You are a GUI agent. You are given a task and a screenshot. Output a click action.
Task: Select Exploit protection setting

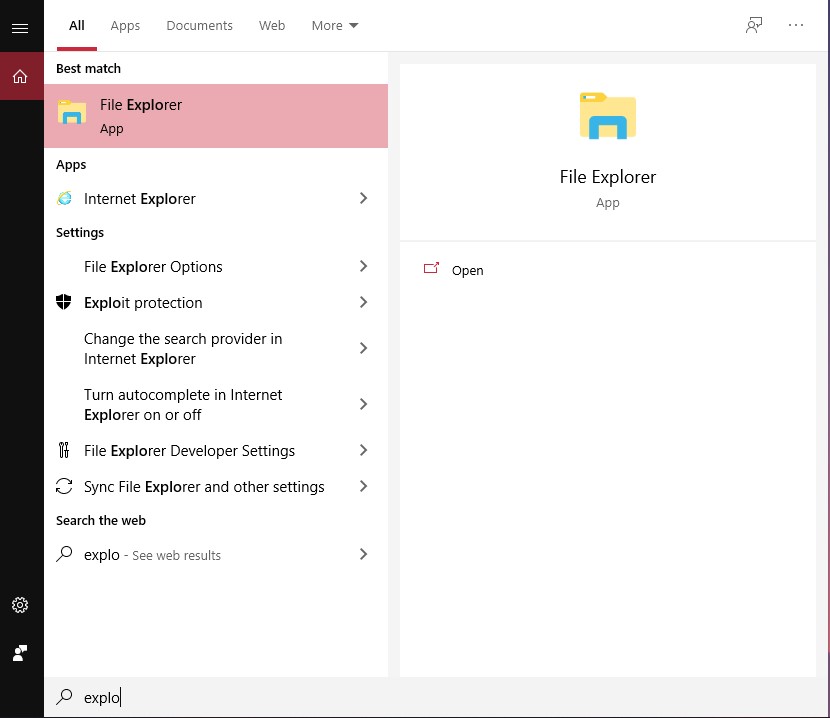(216, 302)
